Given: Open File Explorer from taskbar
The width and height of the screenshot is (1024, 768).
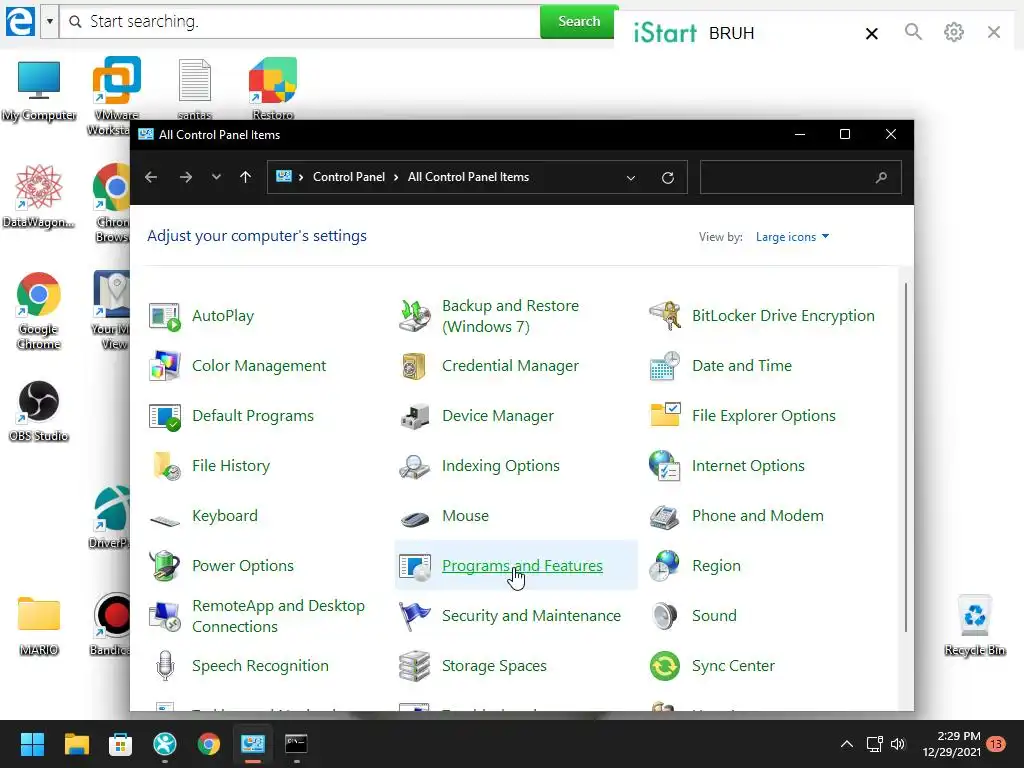Looking at the screenshot, I should coord(76,744).
